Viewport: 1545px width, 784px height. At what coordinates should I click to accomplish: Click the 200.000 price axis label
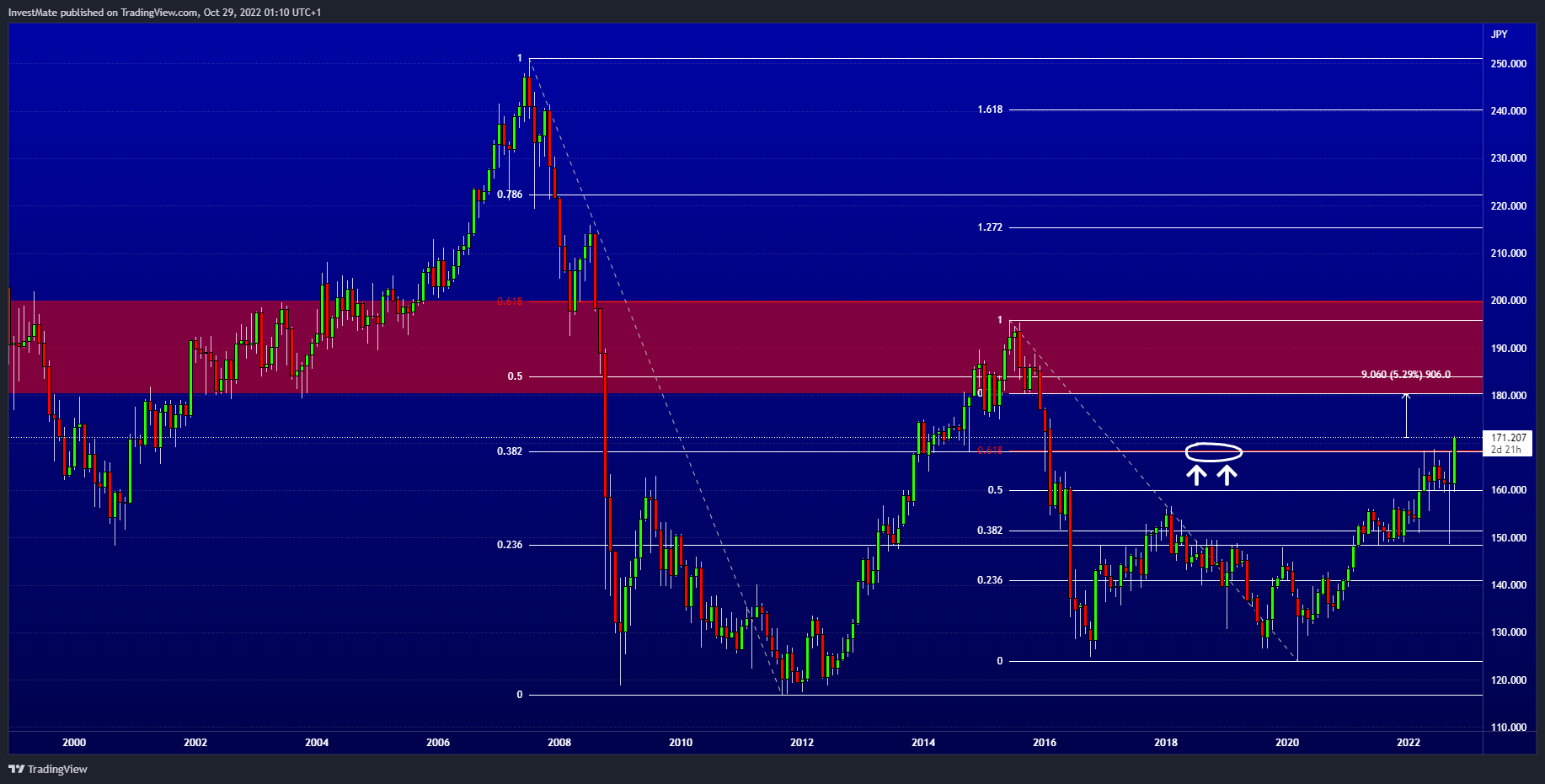coord(1508,301)
